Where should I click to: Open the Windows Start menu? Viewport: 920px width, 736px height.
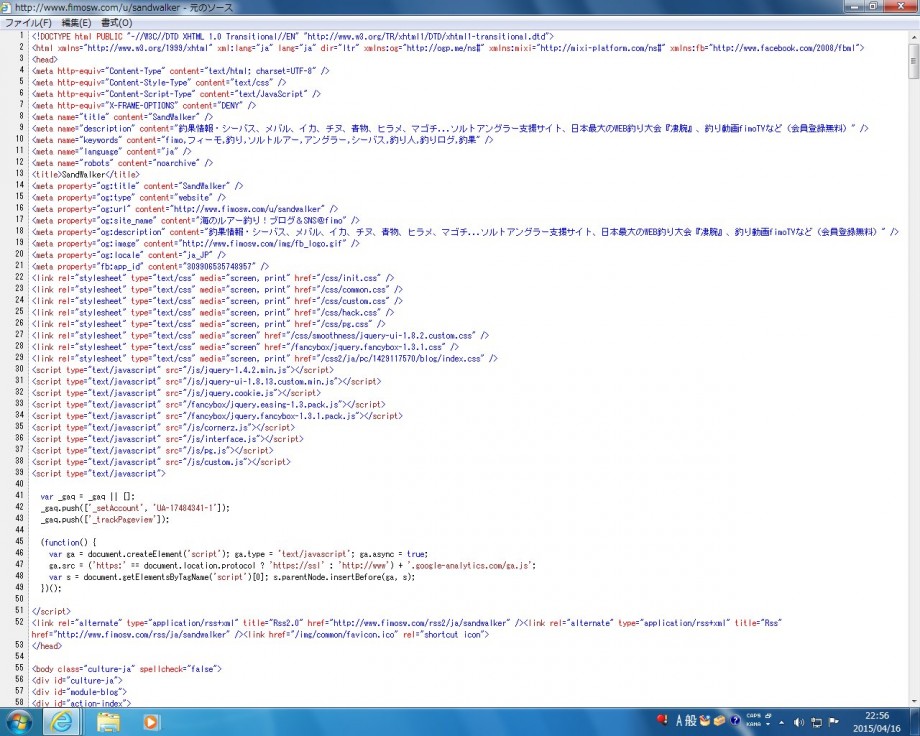pyautogui.click(x=19, y=721)
